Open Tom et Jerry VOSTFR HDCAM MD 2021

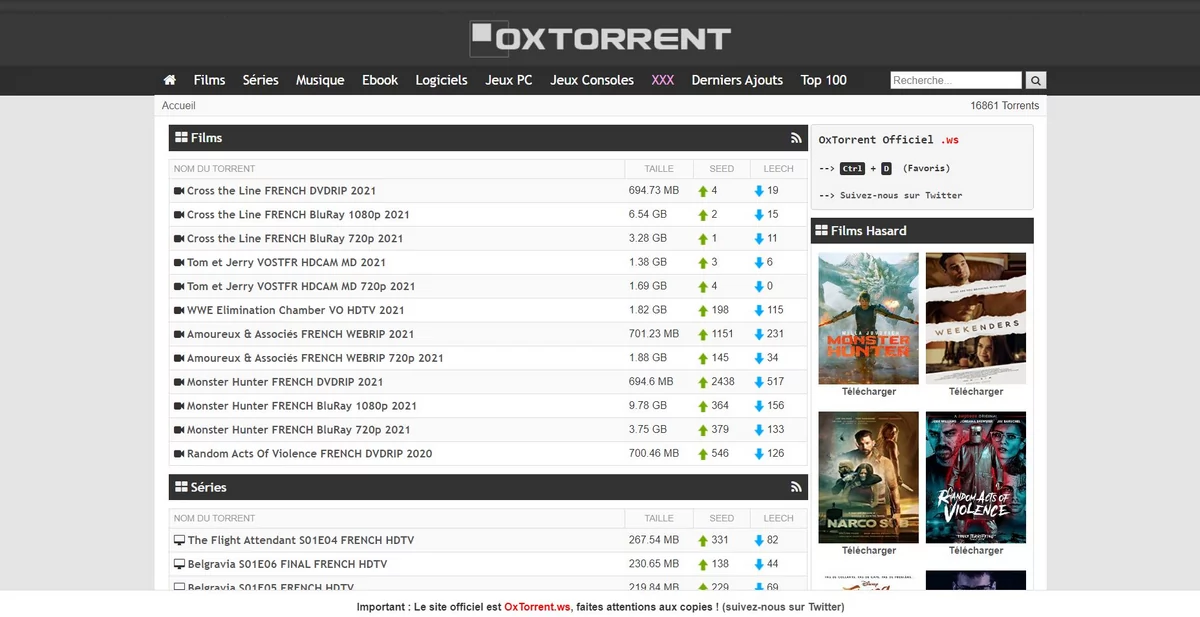pos(286,263)
